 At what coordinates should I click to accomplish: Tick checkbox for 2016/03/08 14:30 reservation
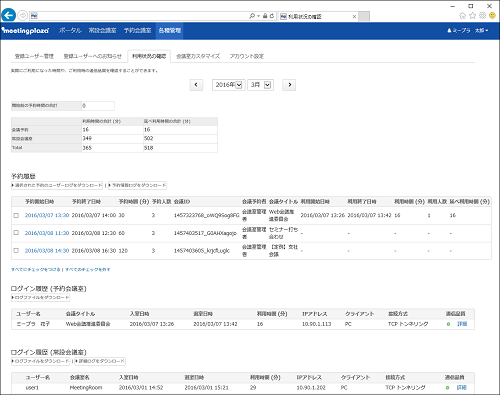pyautogui.click(x=16, y=250)
